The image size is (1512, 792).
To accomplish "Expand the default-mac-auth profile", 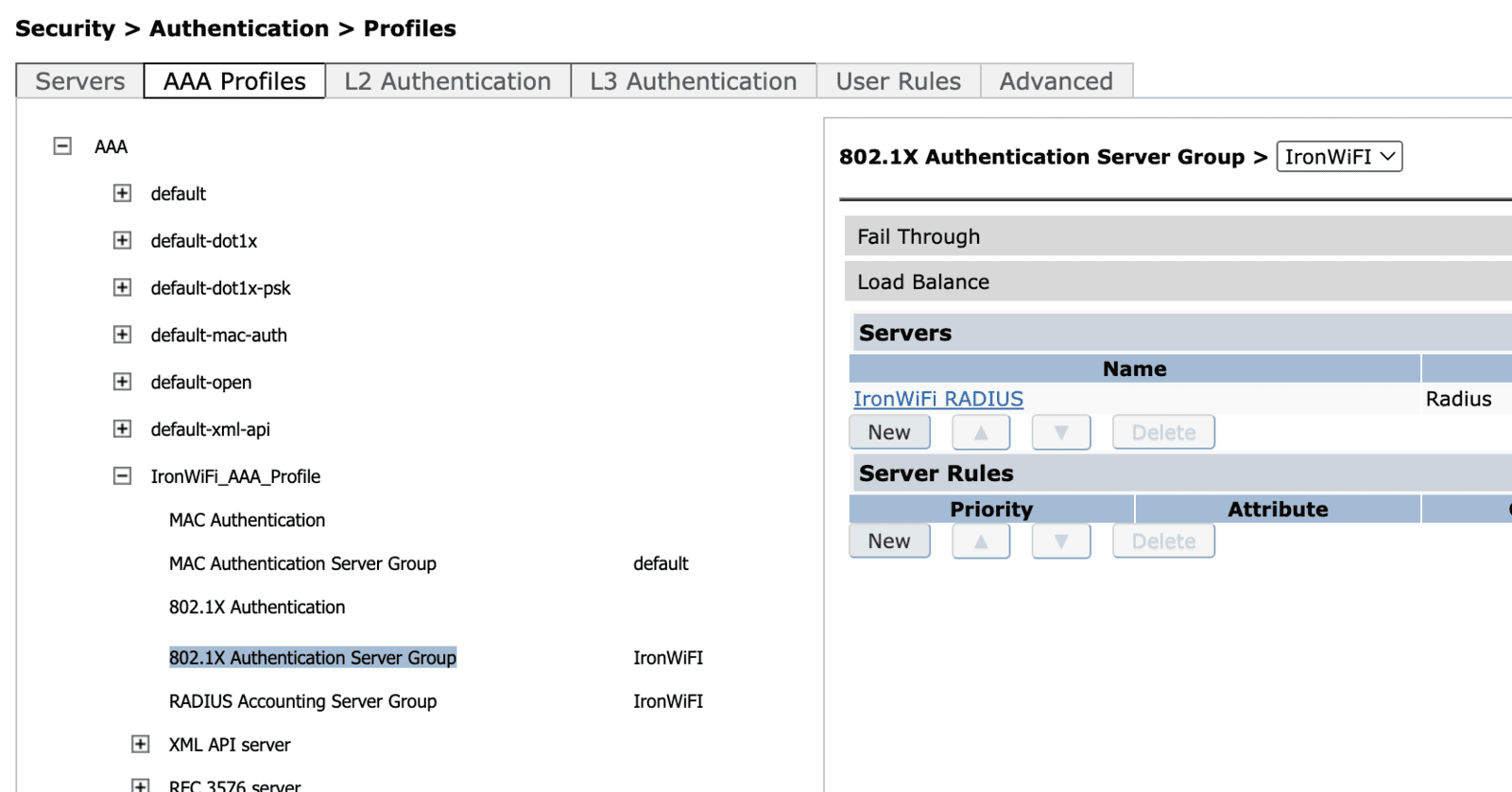I will coord(122,336).
